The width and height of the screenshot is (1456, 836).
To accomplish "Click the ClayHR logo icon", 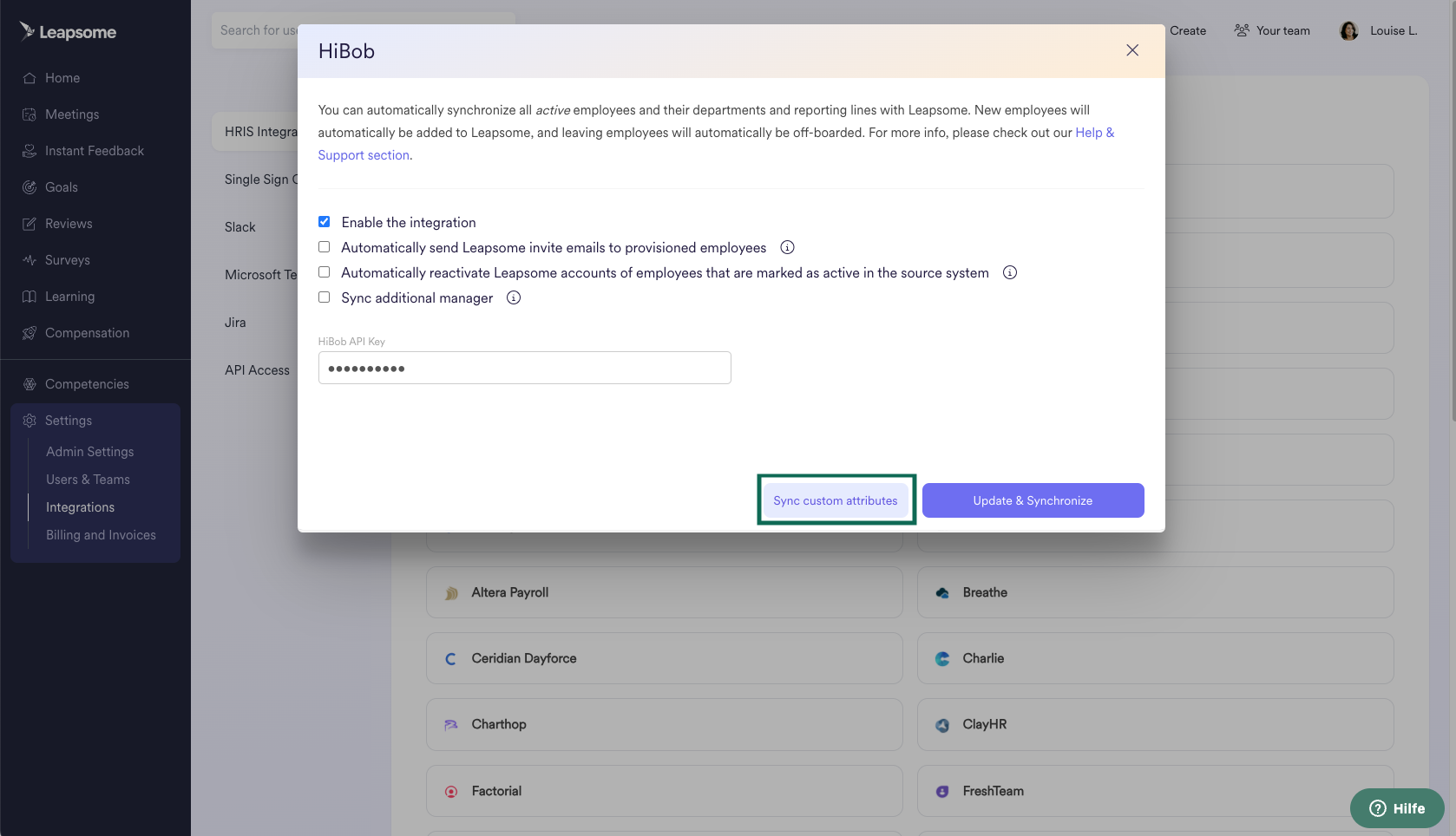I will [942, 725].
